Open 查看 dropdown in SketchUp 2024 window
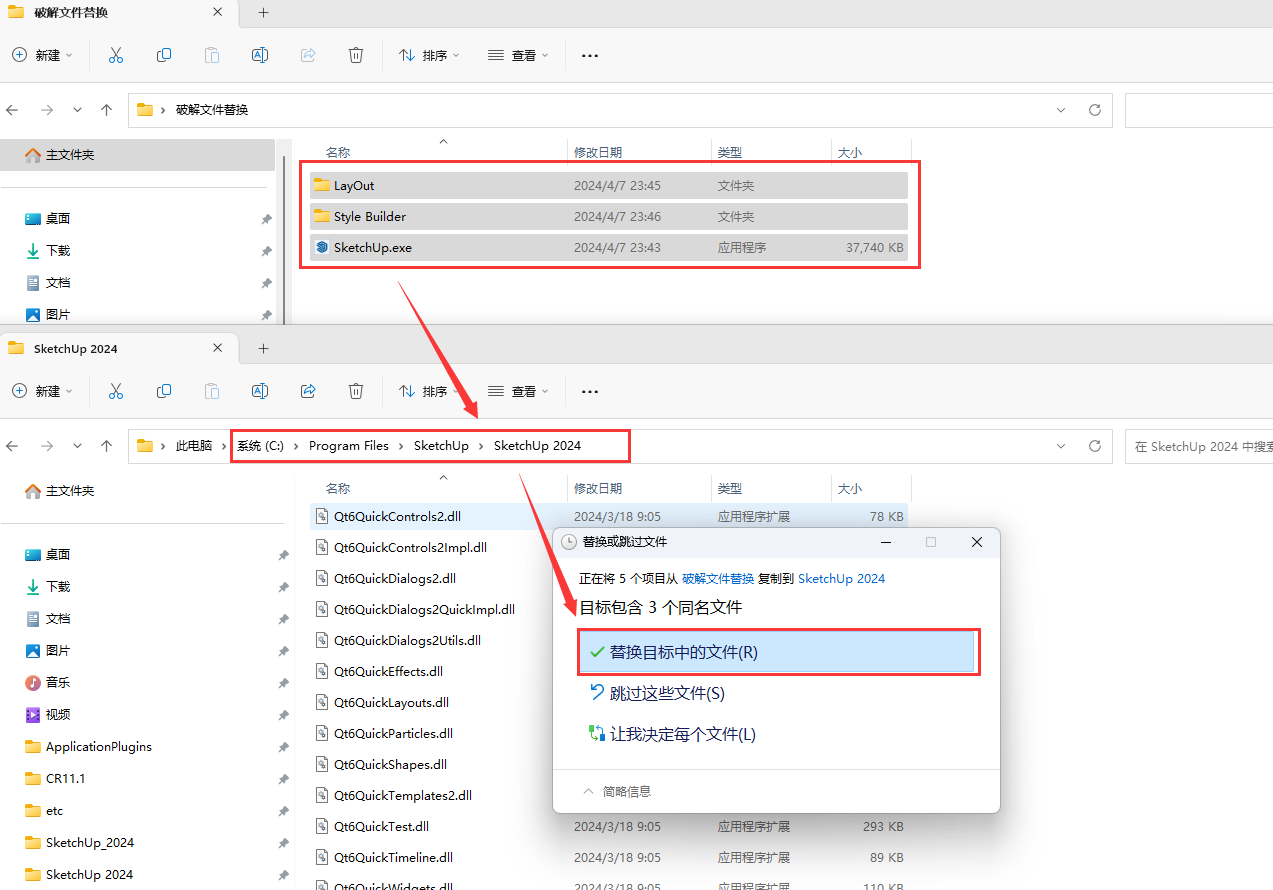The image size is (1273, 890). pyautogui.click(x=518, y=391)
